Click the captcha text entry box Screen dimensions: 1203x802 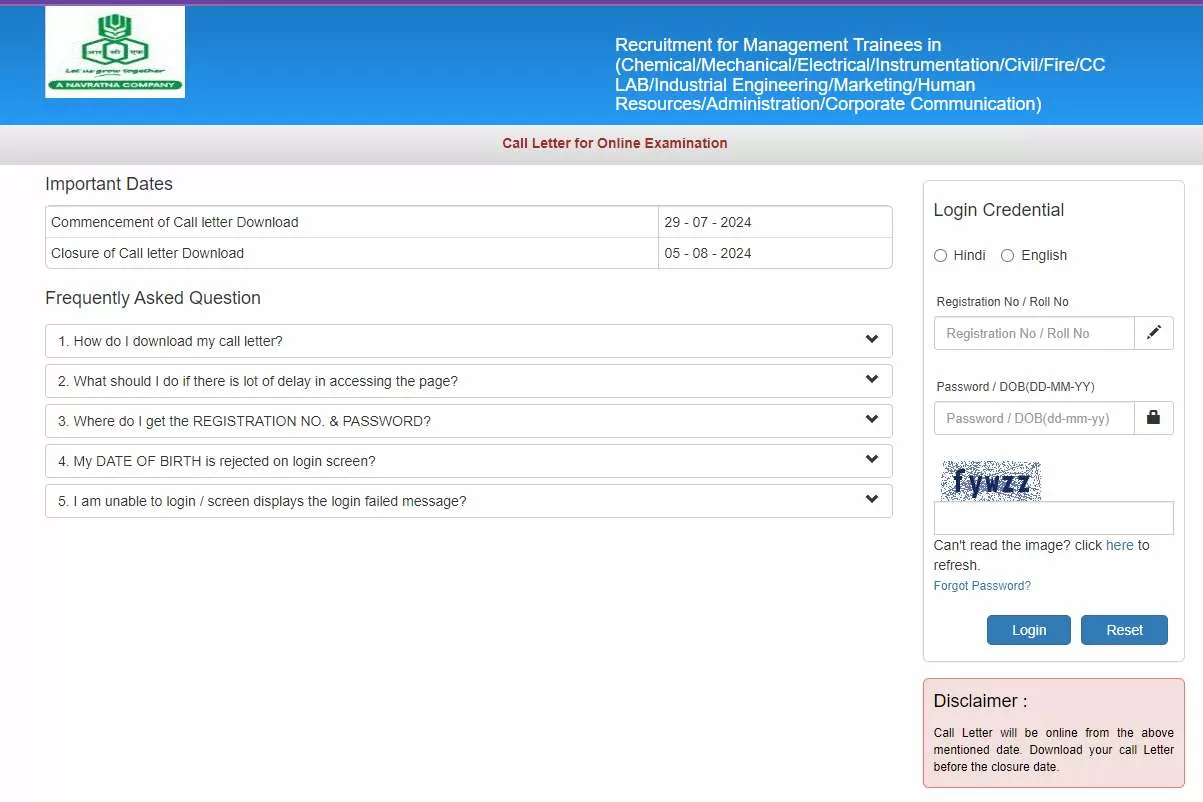tap(1052, 518)
